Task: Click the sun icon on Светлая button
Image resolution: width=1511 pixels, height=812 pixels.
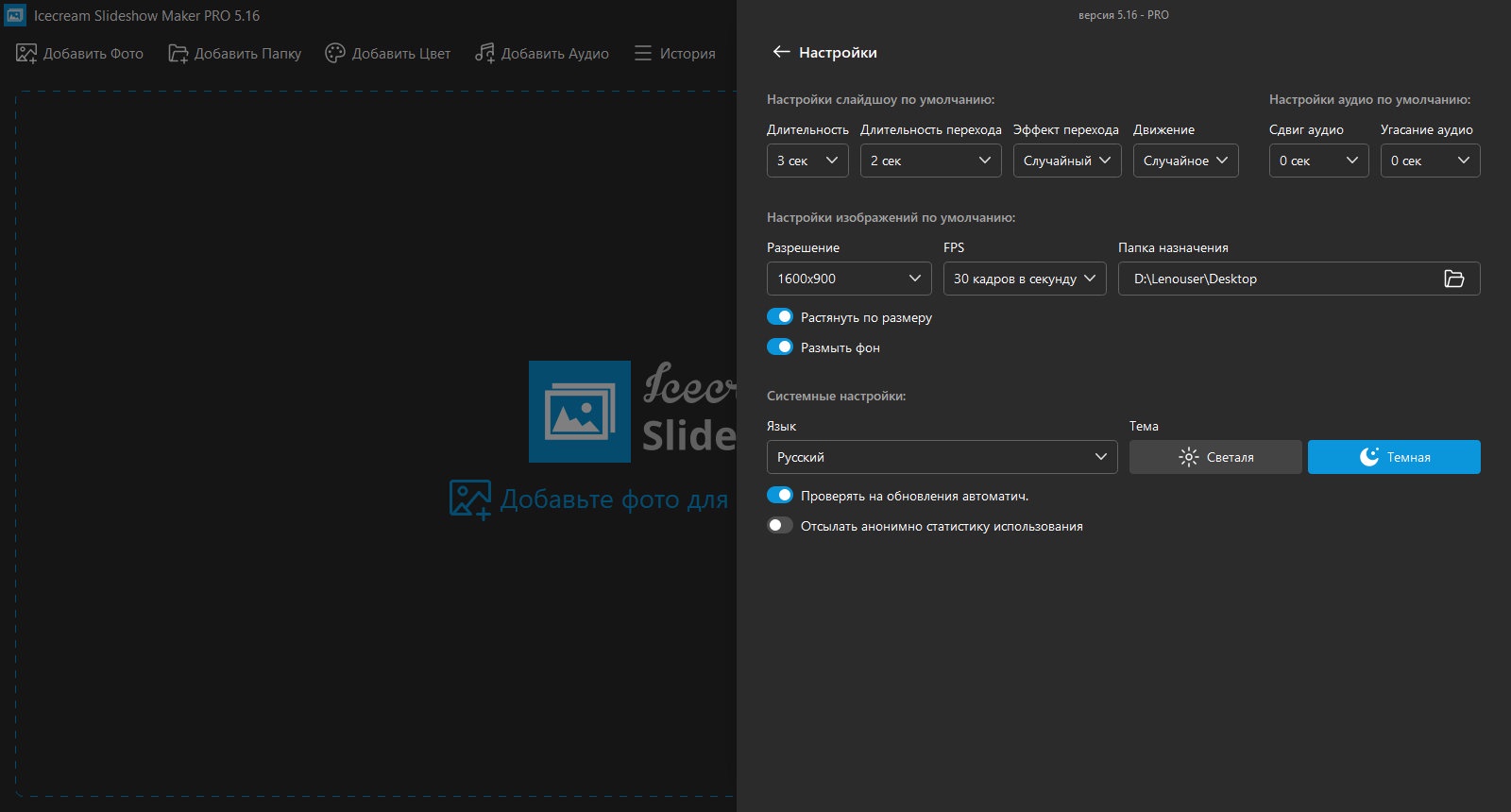Action: 1189,457
